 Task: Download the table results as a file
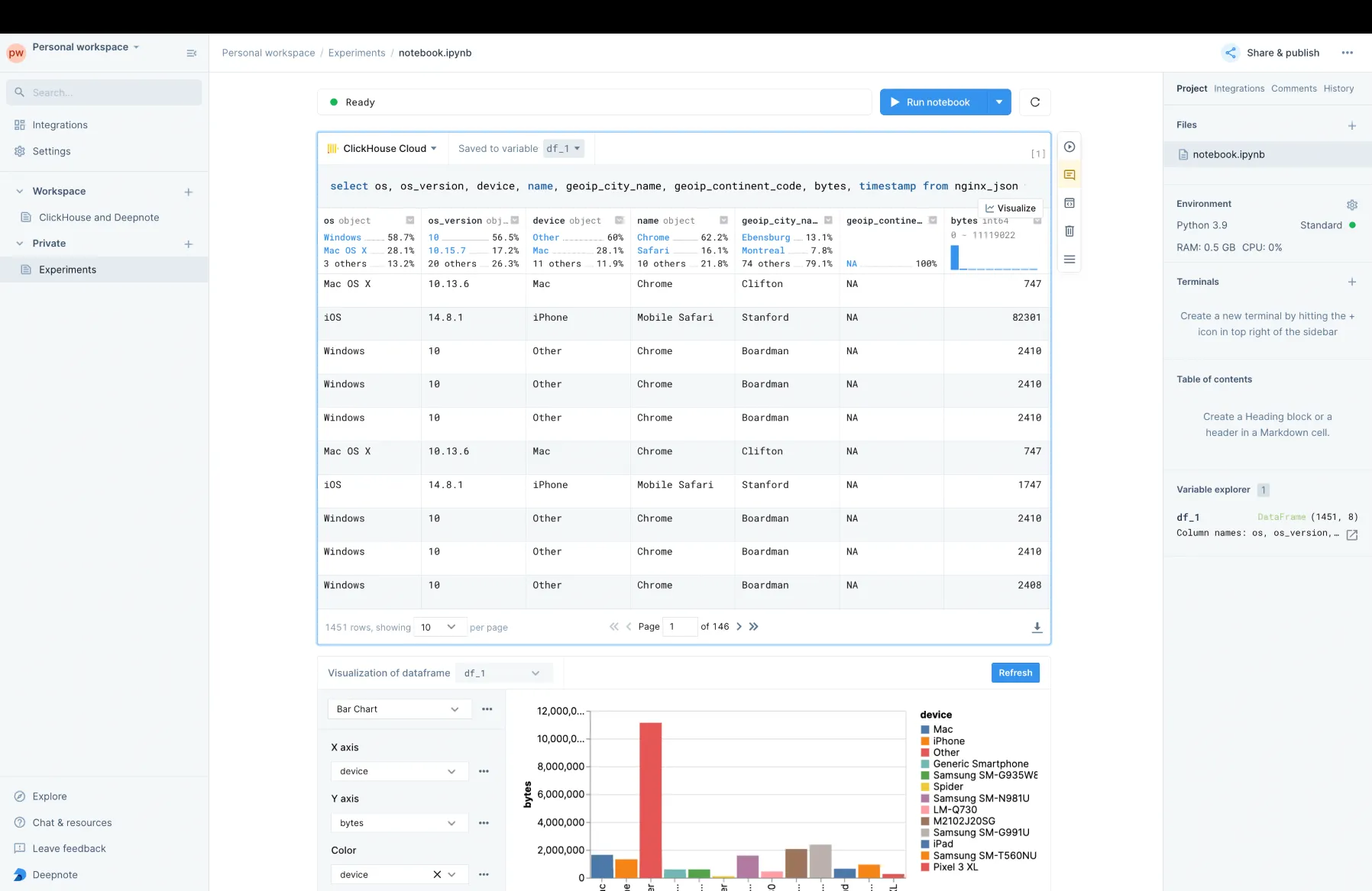pyautogui.click(x=1037, y=628)
